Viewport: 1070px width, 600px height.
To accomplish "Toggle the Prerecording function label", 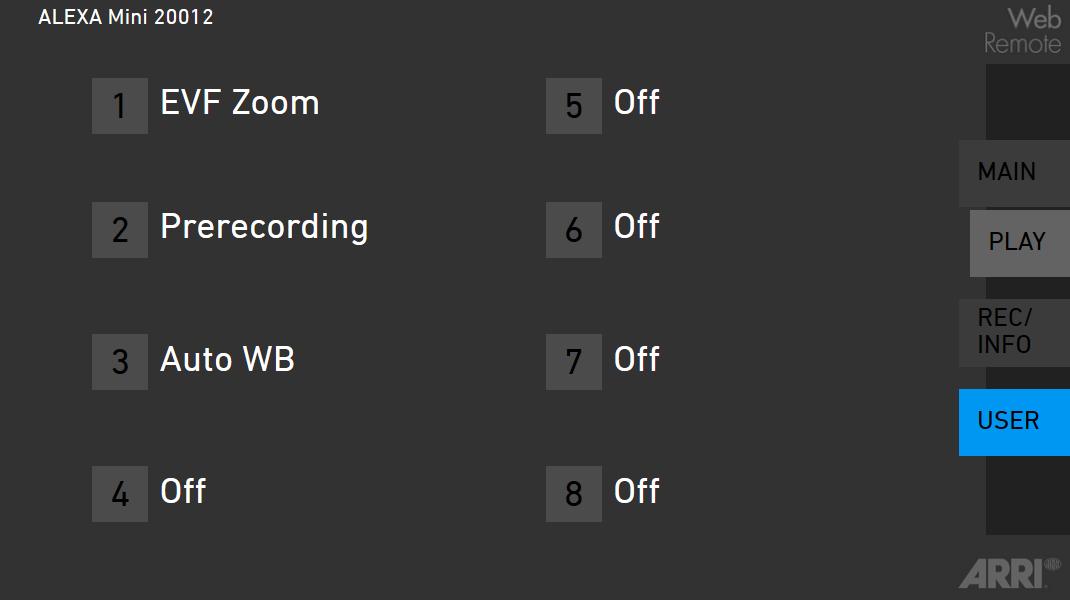I will click(x=264, y=227).
